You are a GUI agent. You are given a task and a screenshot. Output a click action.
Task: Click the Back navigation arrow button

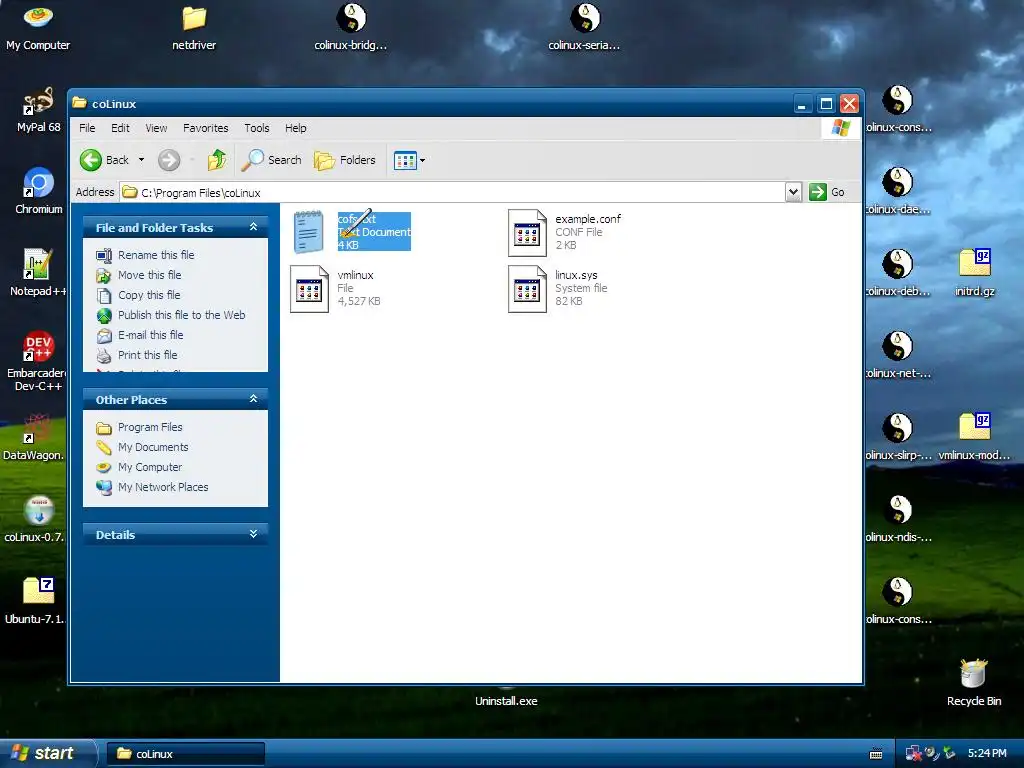(x=104, y=160)
